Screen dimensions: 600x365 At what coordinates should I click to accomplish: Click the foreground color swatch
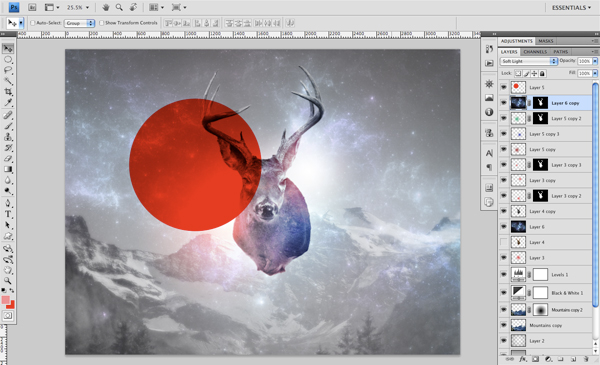click(5, 300)
